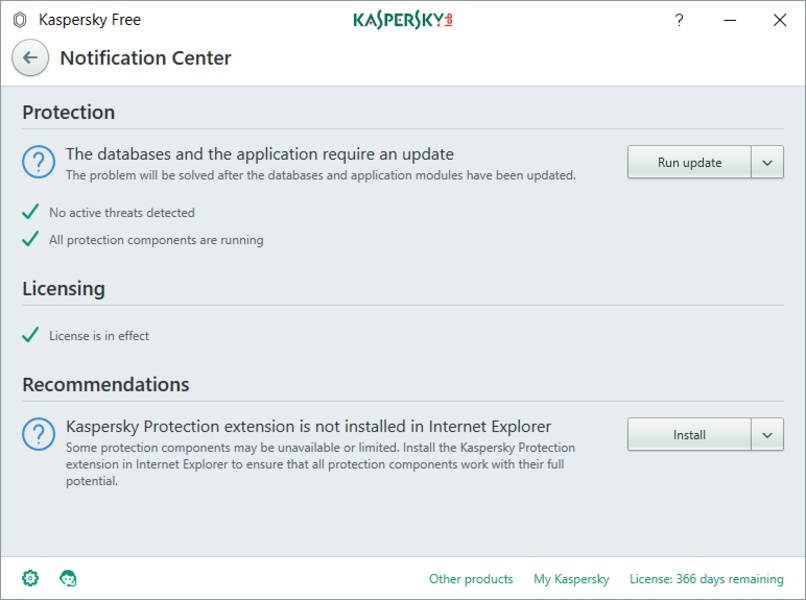Click the All protection components checkmark
Screen dimensions: 806x600
pos(31,240)
